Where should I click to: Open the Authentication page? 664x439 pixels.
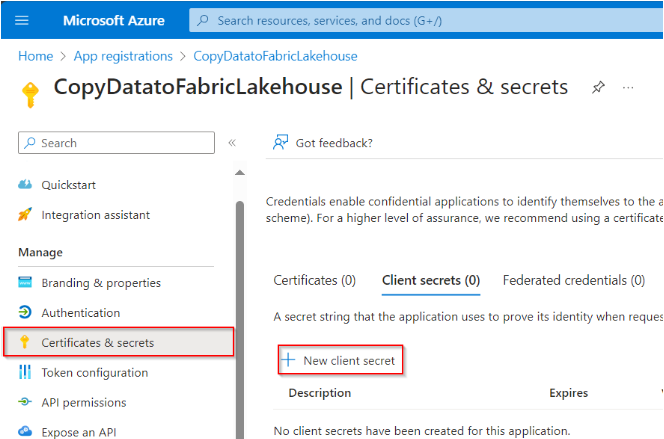point(81,313)
